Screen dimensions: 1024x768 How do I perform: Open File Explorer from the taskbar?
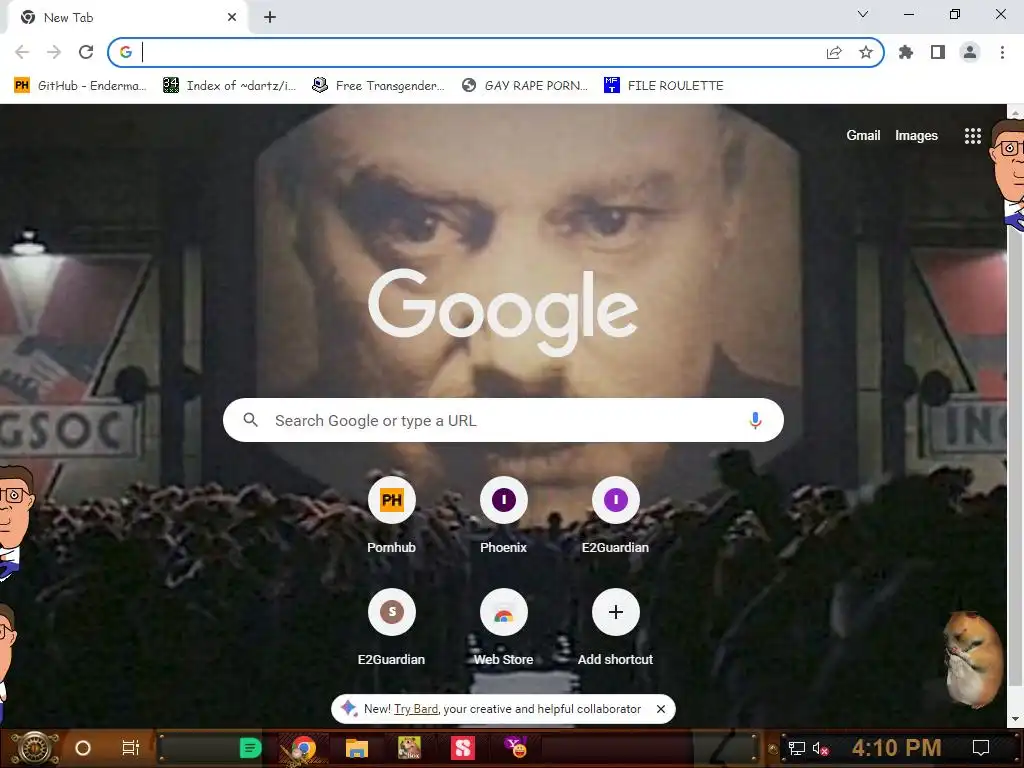[x=357, y=748]
